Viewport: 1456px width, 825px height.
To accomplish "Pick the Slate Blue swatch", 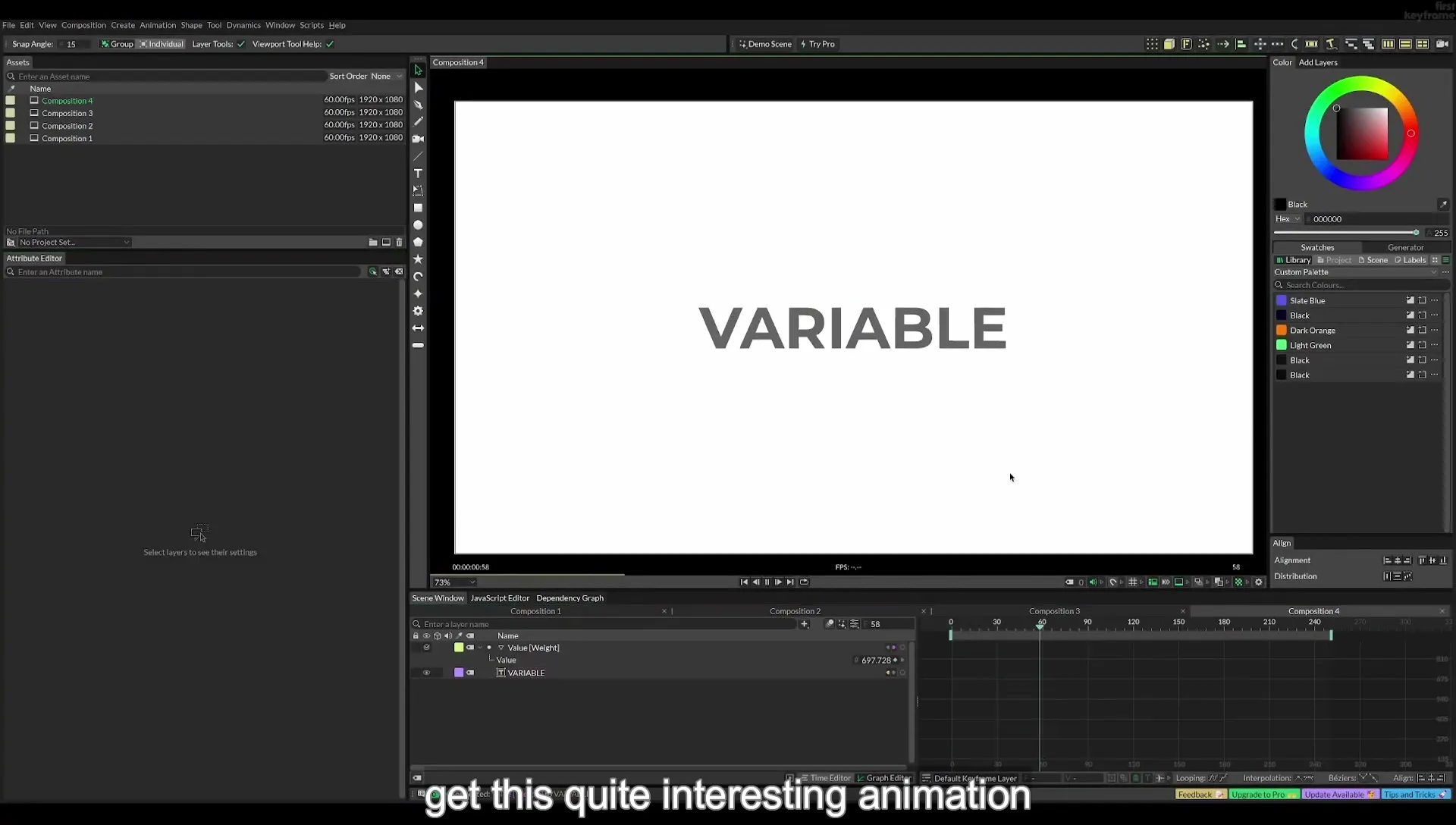I will pos(1282,301).
